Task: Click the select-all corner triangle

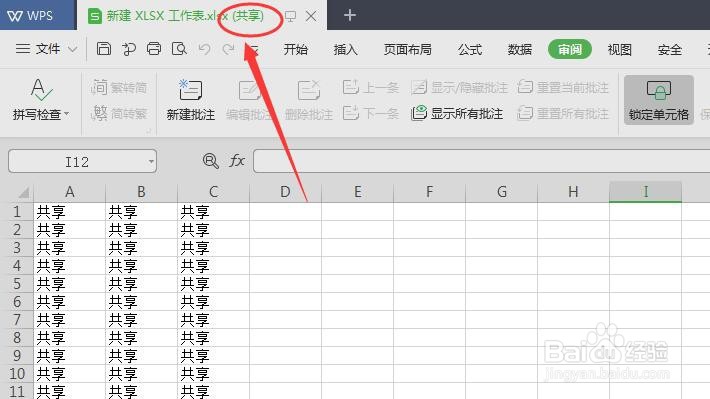Action: tap(23, 192)
